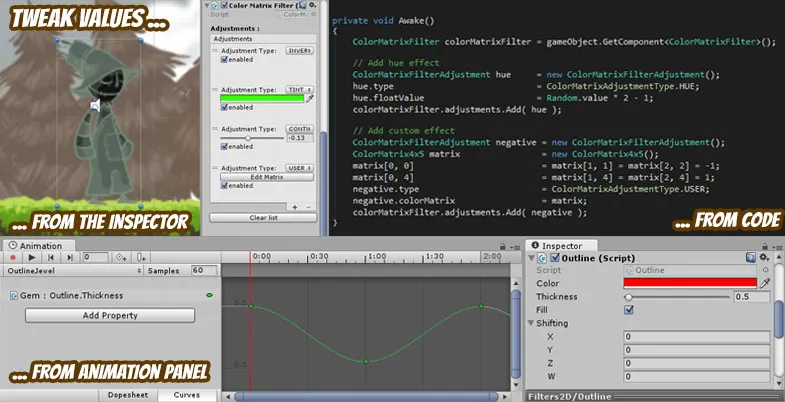
Task: Click the minus icon to remove an adjustment
Action: [308, 207]
